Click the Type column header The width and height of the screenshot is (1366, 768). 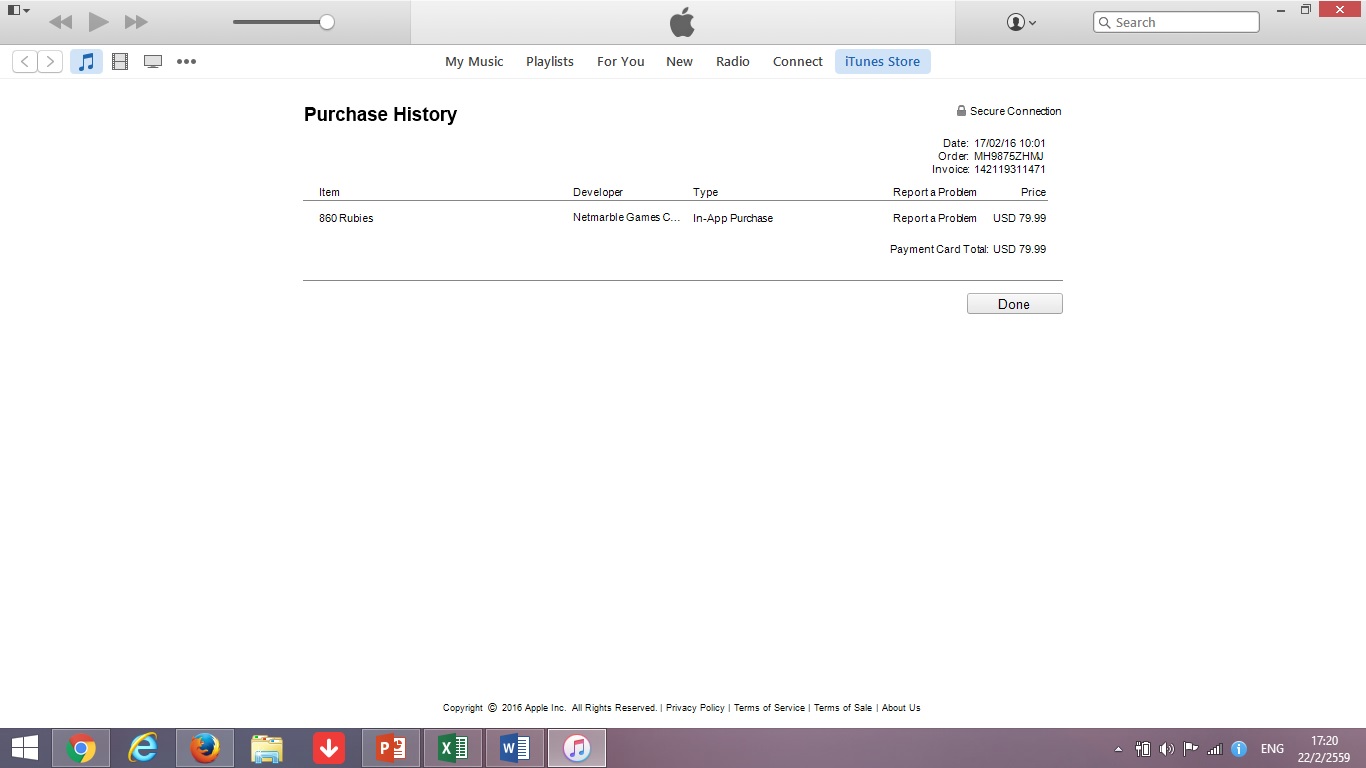[x=706, y=192]
